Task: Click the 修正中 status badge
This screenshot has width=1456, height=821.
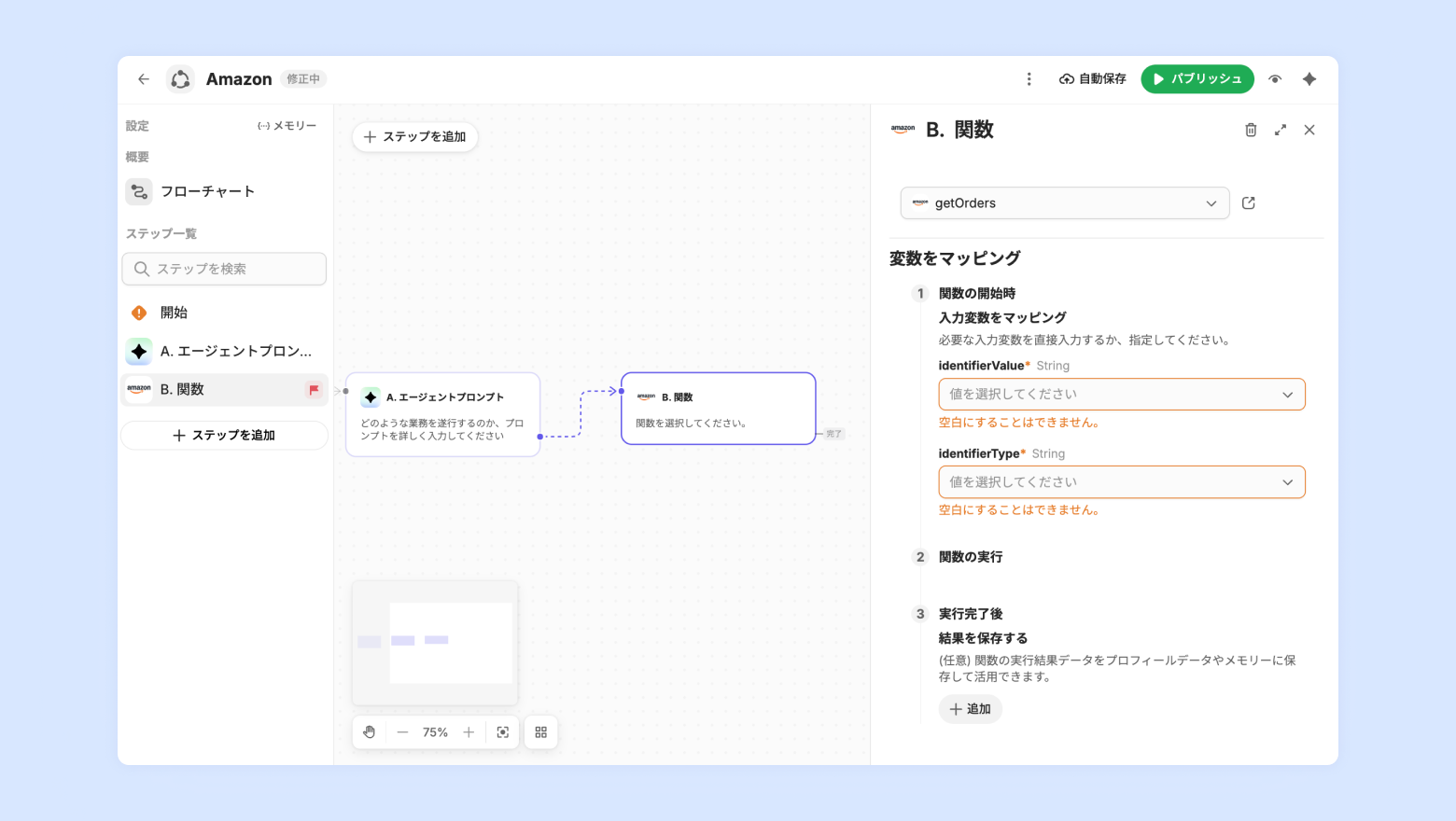Action: 303,79
